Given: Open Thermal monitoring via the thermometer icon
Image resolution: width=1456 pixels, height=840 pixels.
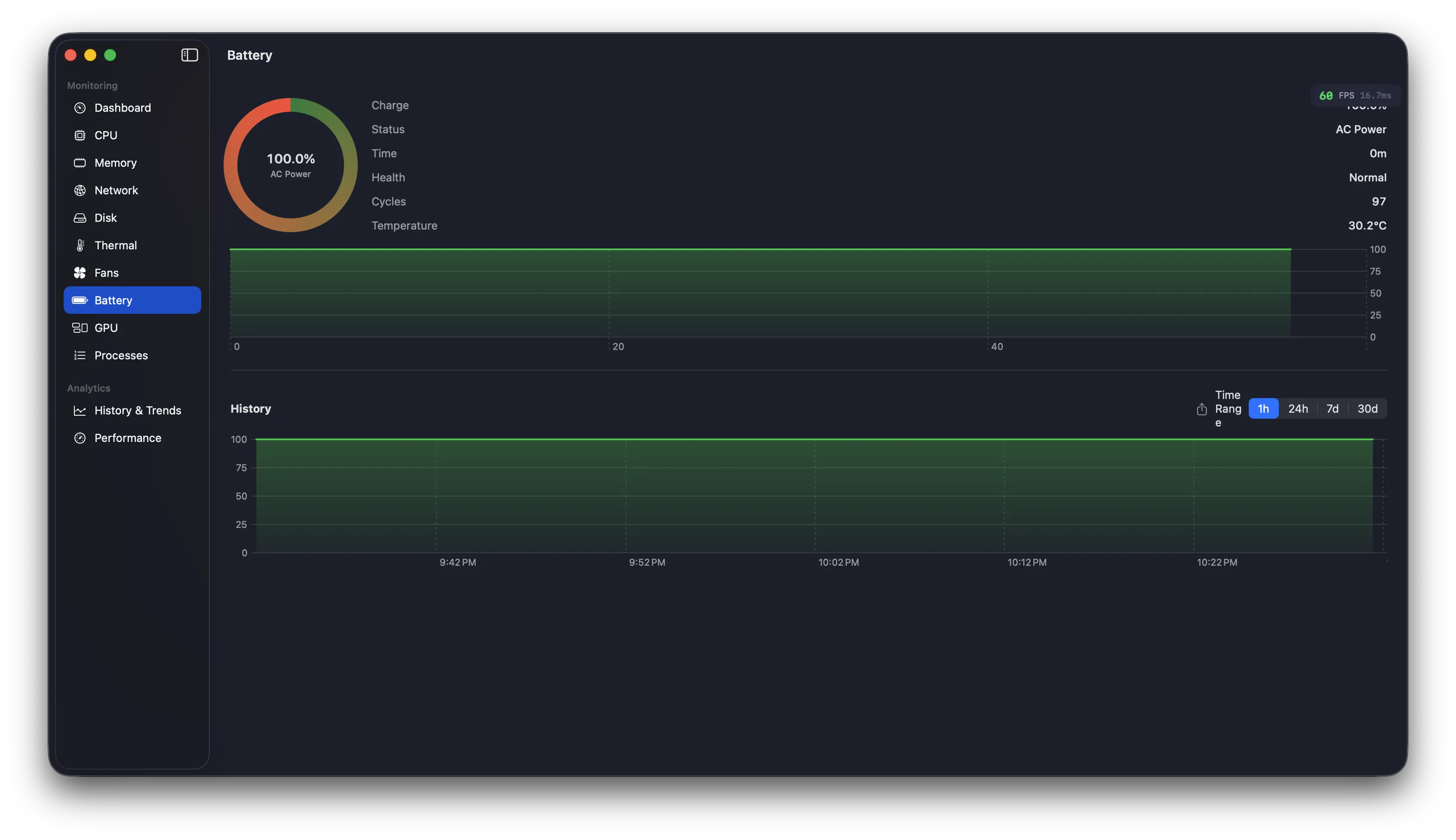Looking at the screenshot, I should tap(80, 245).
